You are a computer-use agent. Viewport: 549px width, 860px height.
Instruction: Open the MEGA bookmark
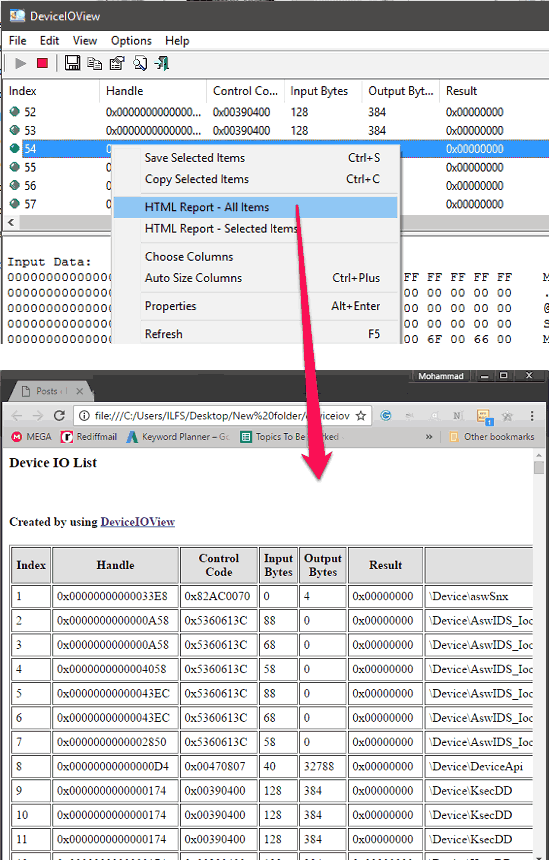pyautogui.click(x=31, y=437)
